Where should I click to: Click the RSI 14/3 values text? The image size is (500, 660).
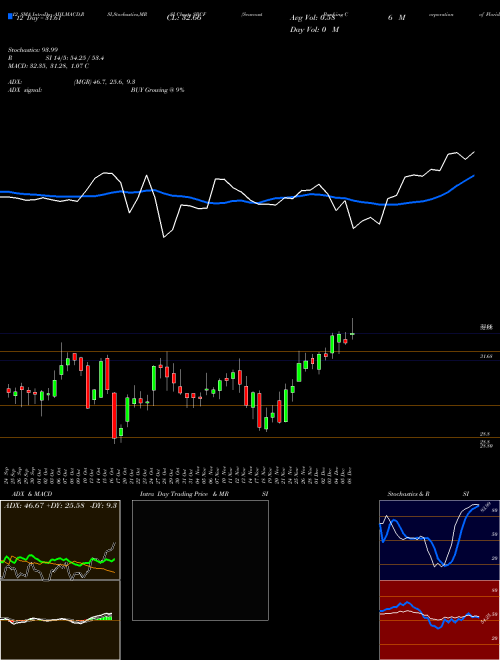(75, 58)
